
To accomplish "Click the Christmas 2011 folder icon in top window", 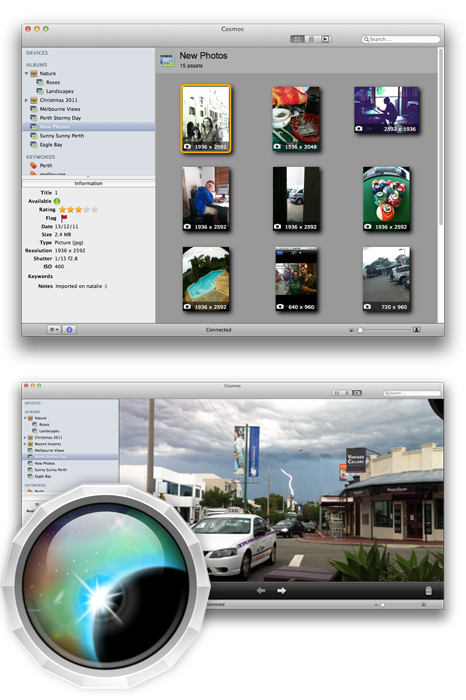I will tap(33, 100).
